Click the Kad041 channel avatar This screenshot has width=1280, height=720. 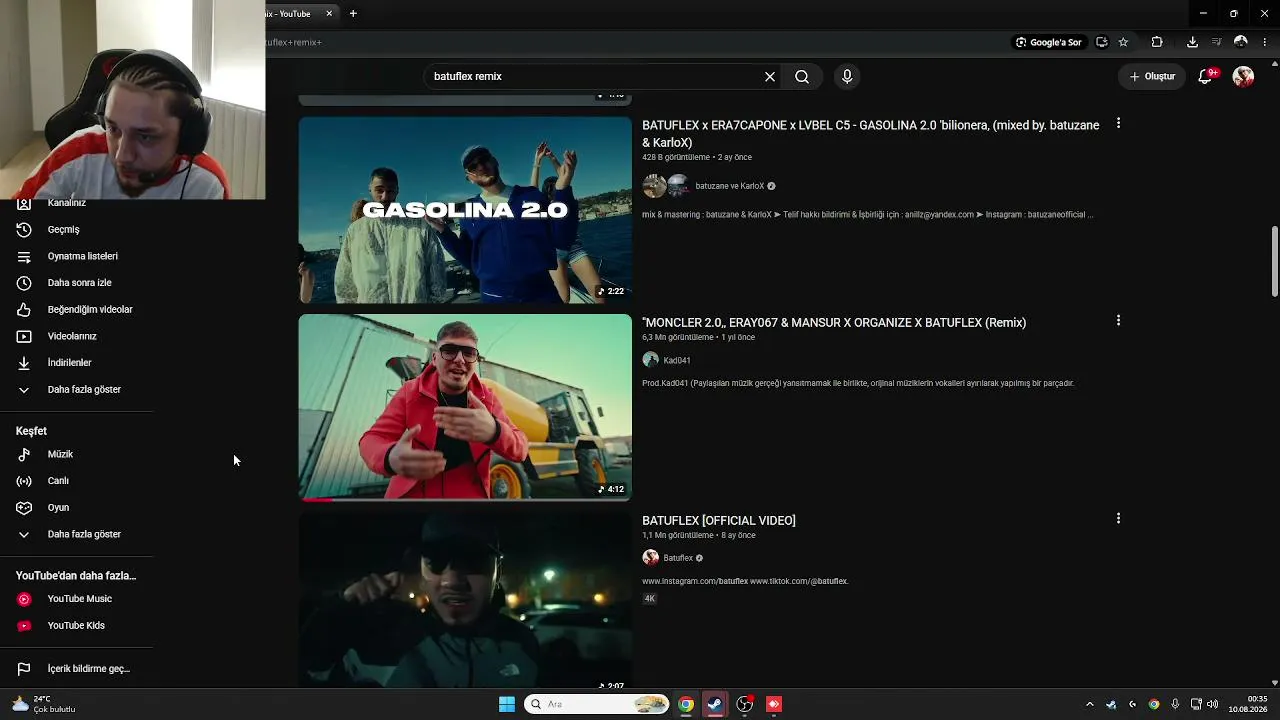coord(650,360)
